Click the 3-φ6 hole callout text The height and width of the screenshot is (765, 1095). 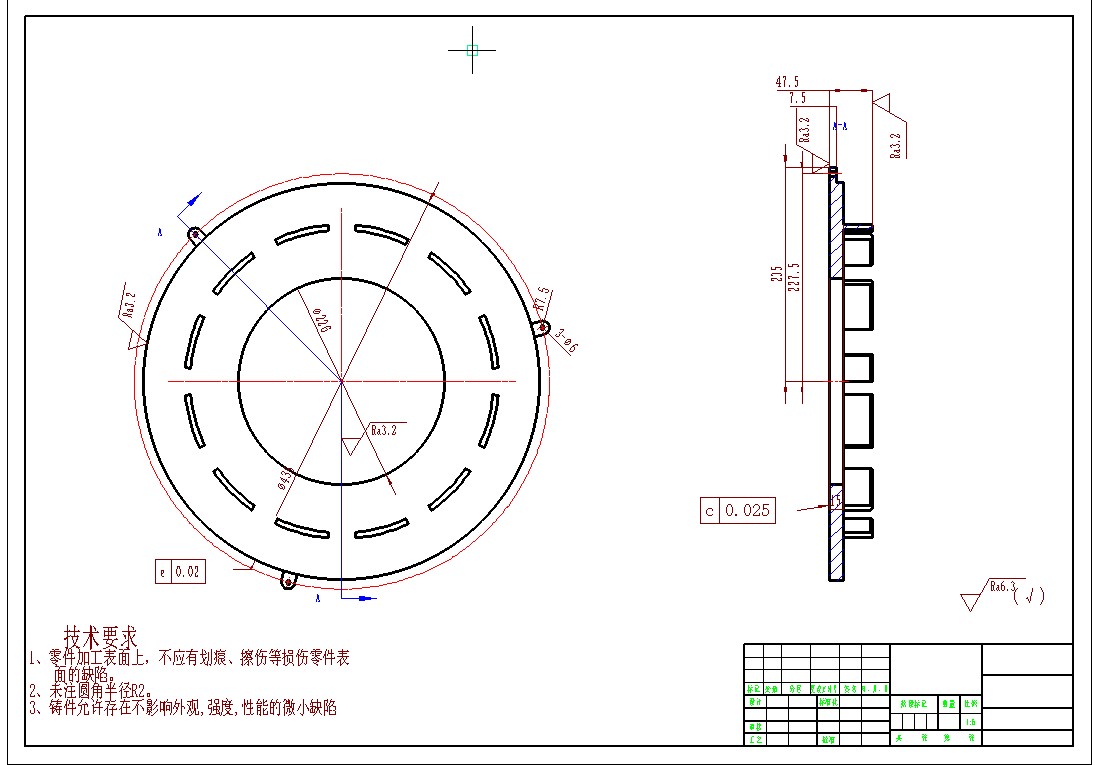tap(568, 341)
